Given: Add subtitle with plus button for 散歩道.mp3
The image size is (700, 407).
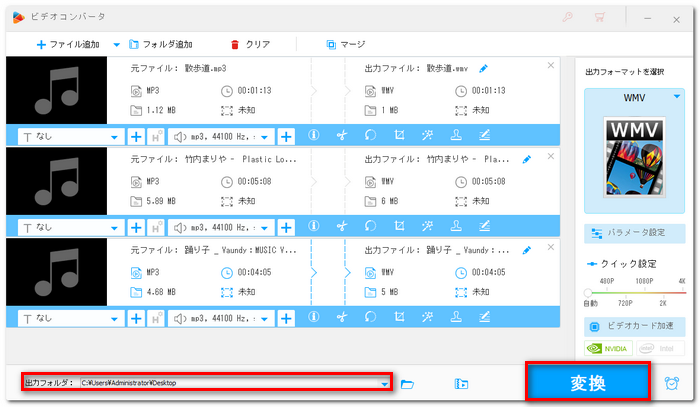Looking at the screenshot, I should pos(136,137).
